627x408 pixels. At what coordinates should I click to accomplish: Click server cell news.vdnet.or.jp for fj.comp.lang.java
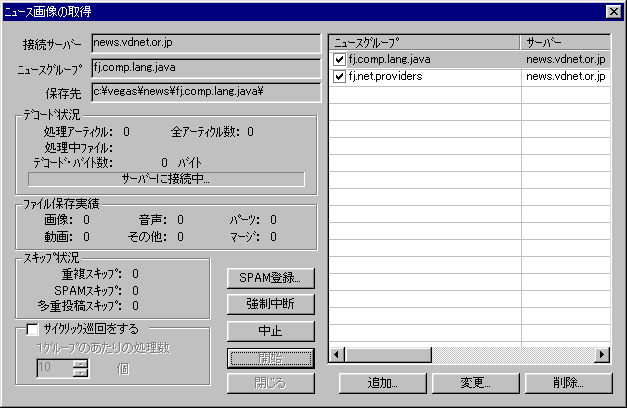click(565, 60)
